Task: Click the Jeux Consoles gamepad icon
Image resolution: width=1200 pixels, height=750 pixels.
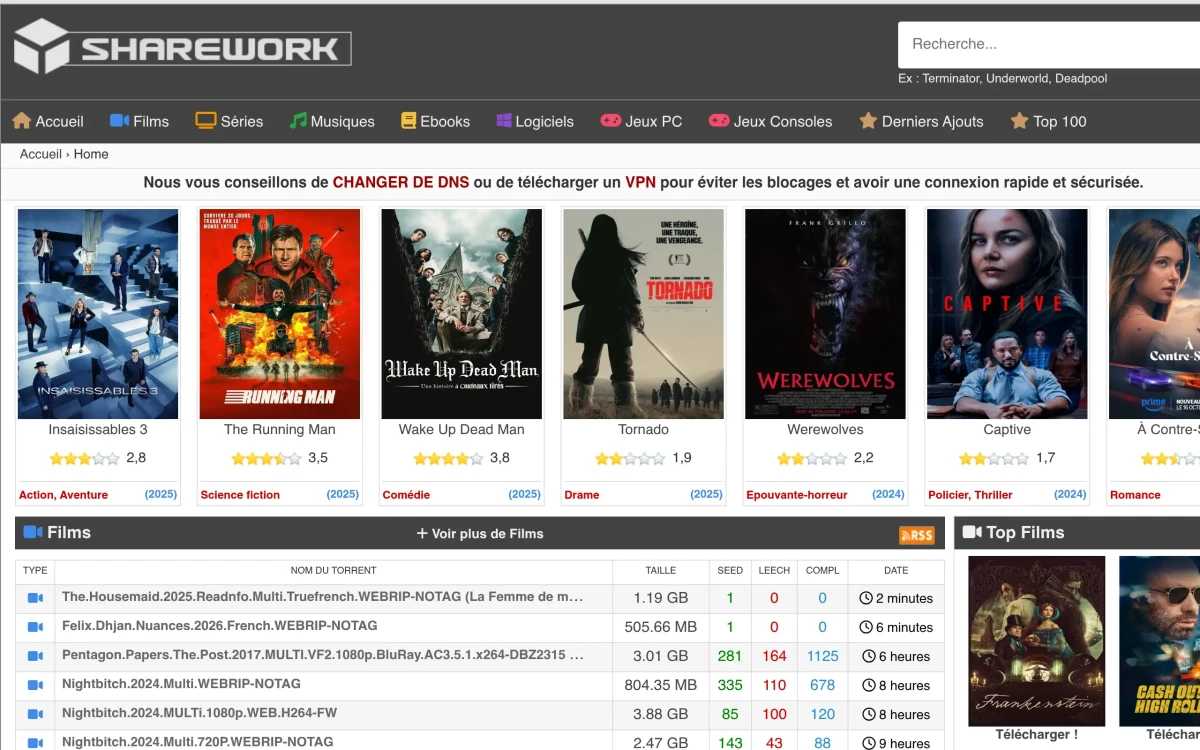Action: click(719, 121)
